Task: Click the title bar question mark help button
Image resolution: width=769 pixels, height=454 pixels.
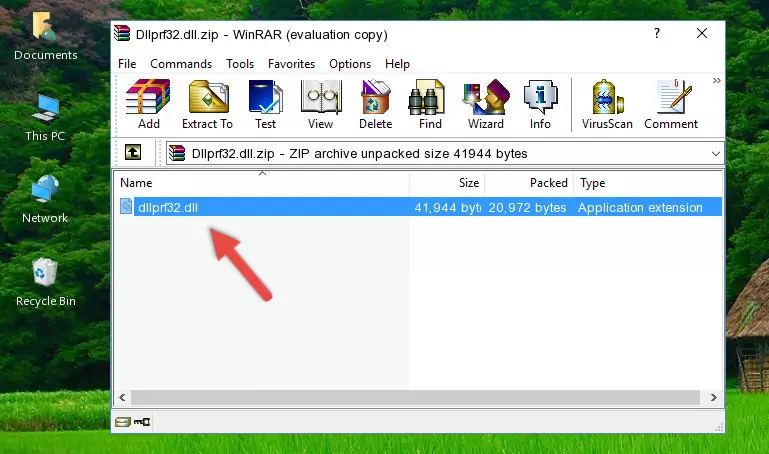Action: [657, 33]
